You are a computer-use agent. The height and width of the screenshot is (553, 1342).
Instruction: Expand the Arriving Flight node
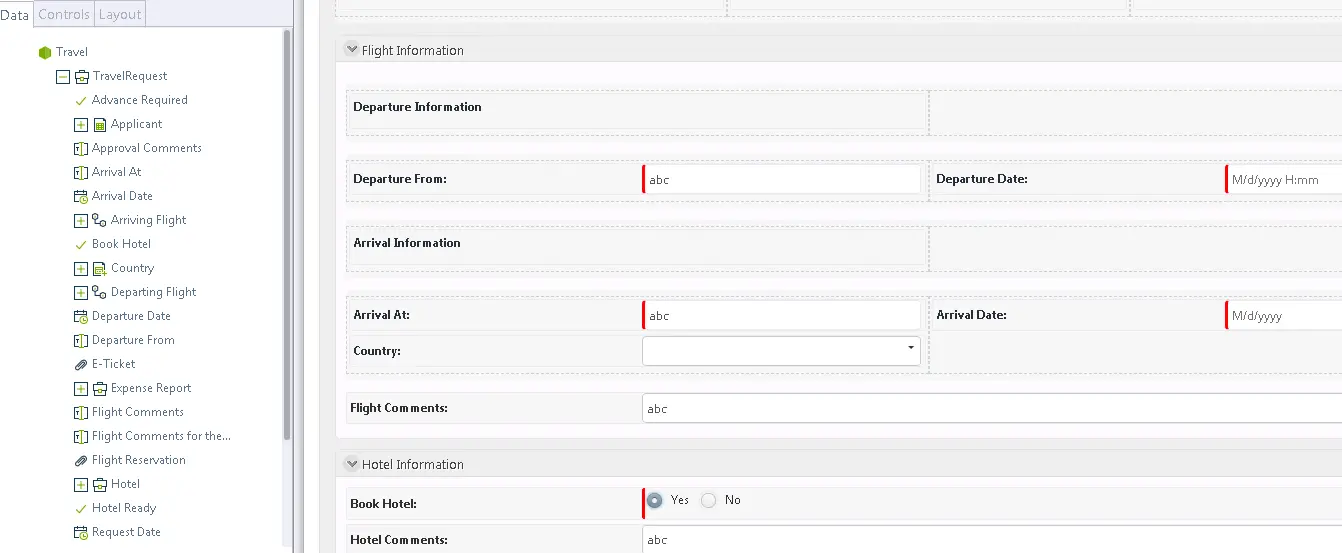81,220
